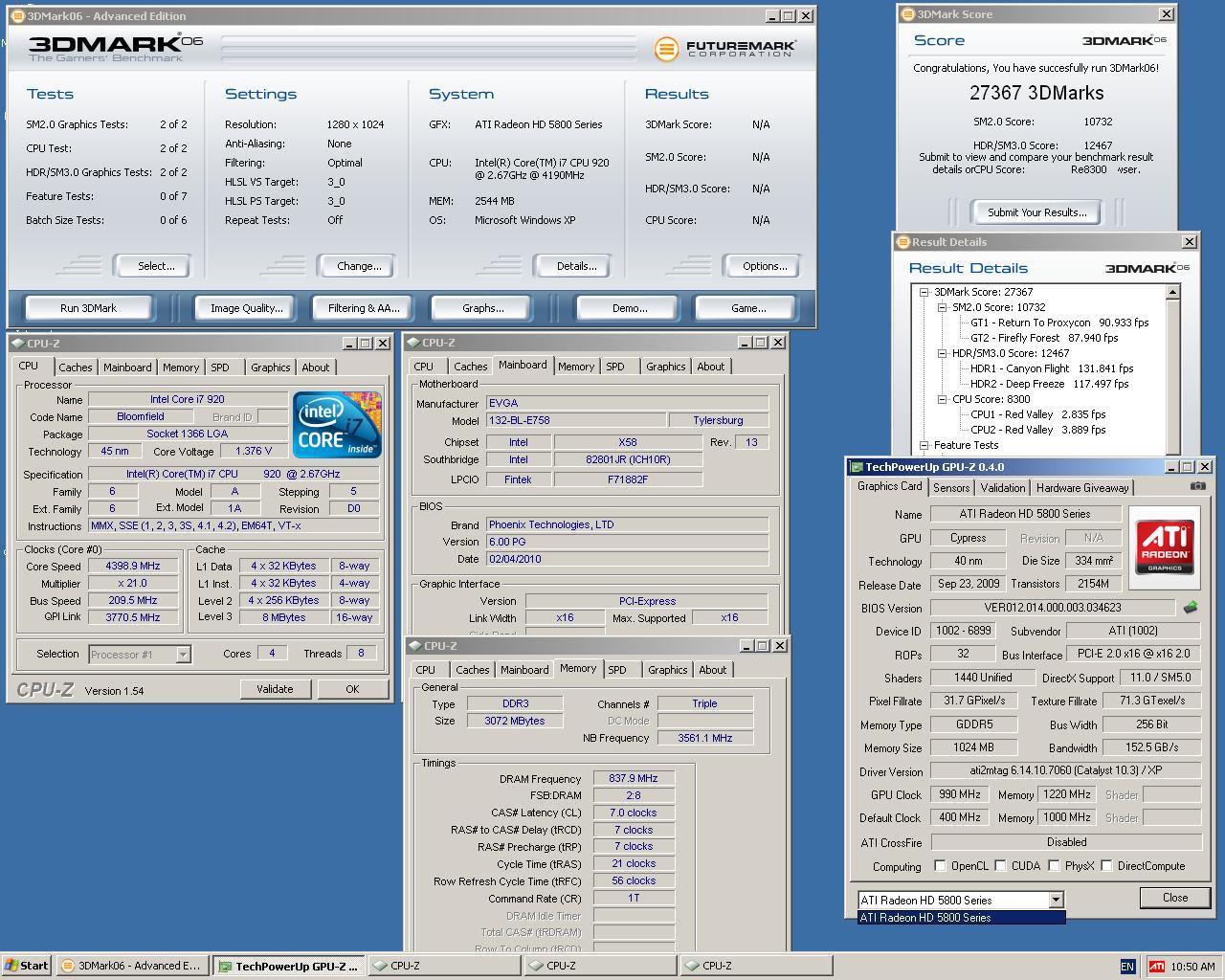Click the 3DMark06 logo in main window
The height and width of the screenshot is (980, 1225).
[116, 48]
